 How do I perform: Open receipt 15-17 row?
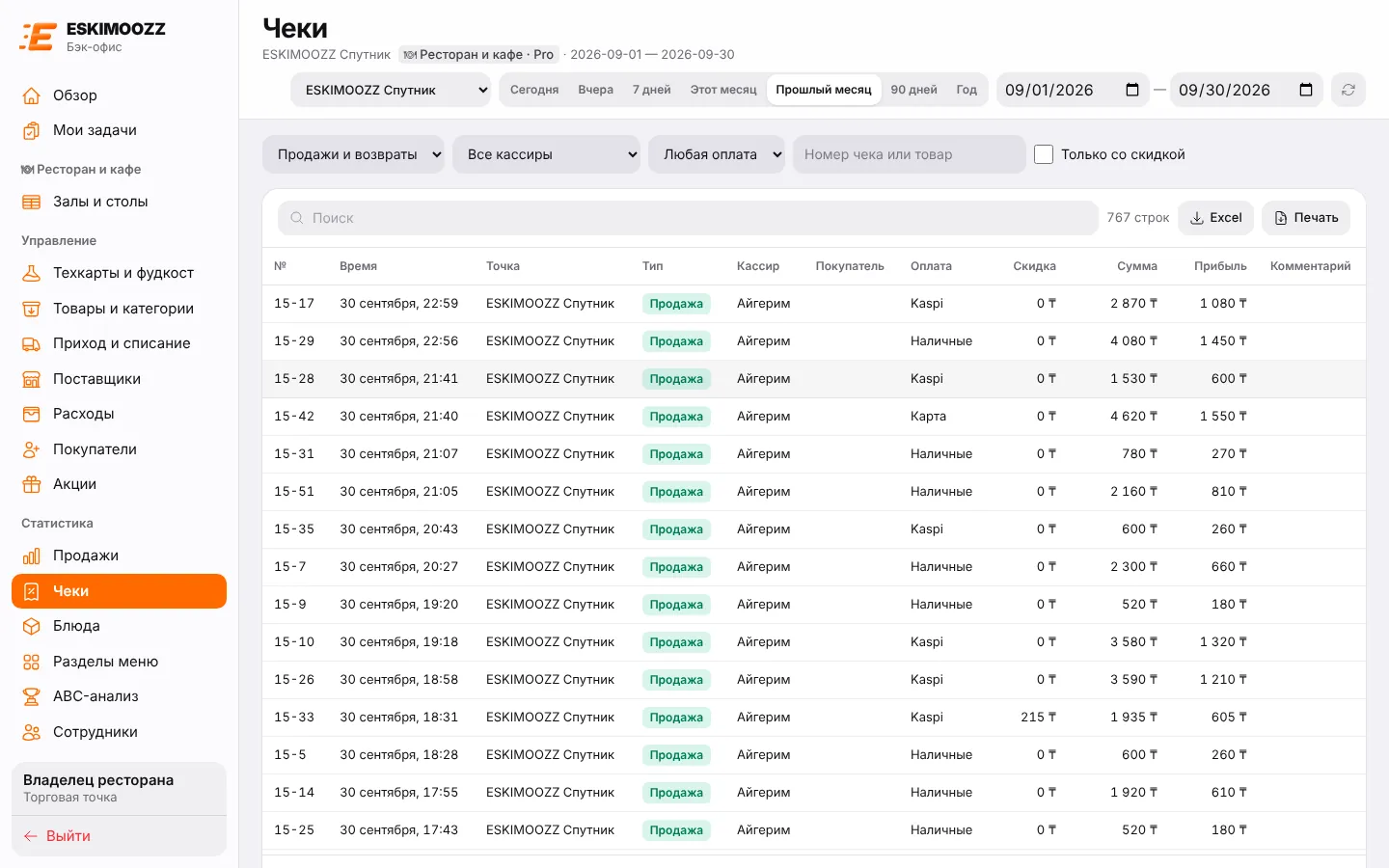point(814,304)
